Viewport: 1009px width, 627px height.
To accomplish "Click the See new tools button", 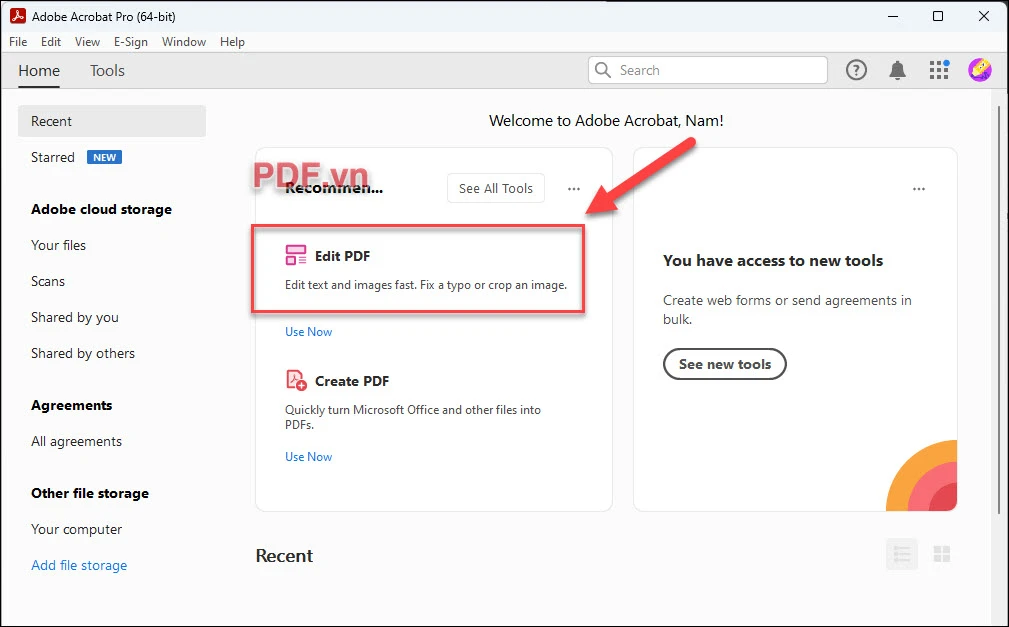I will (x=725, y=364).
